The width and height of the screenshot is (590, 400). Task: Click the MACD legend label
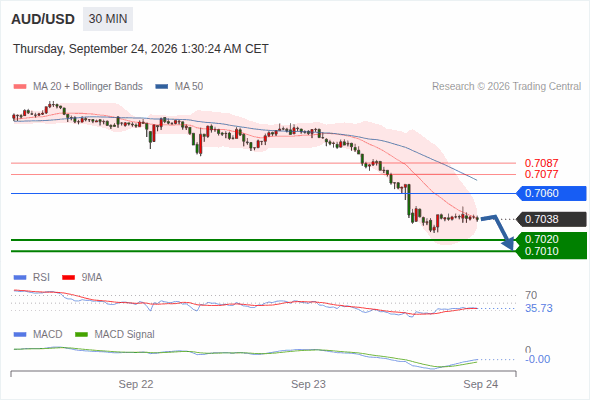(x=47, y=335)
